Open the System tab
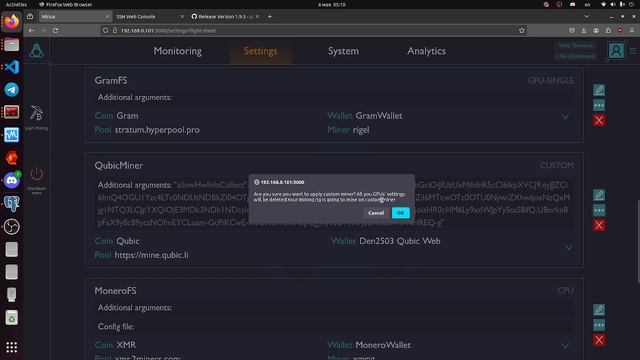 tap(343, 51)
